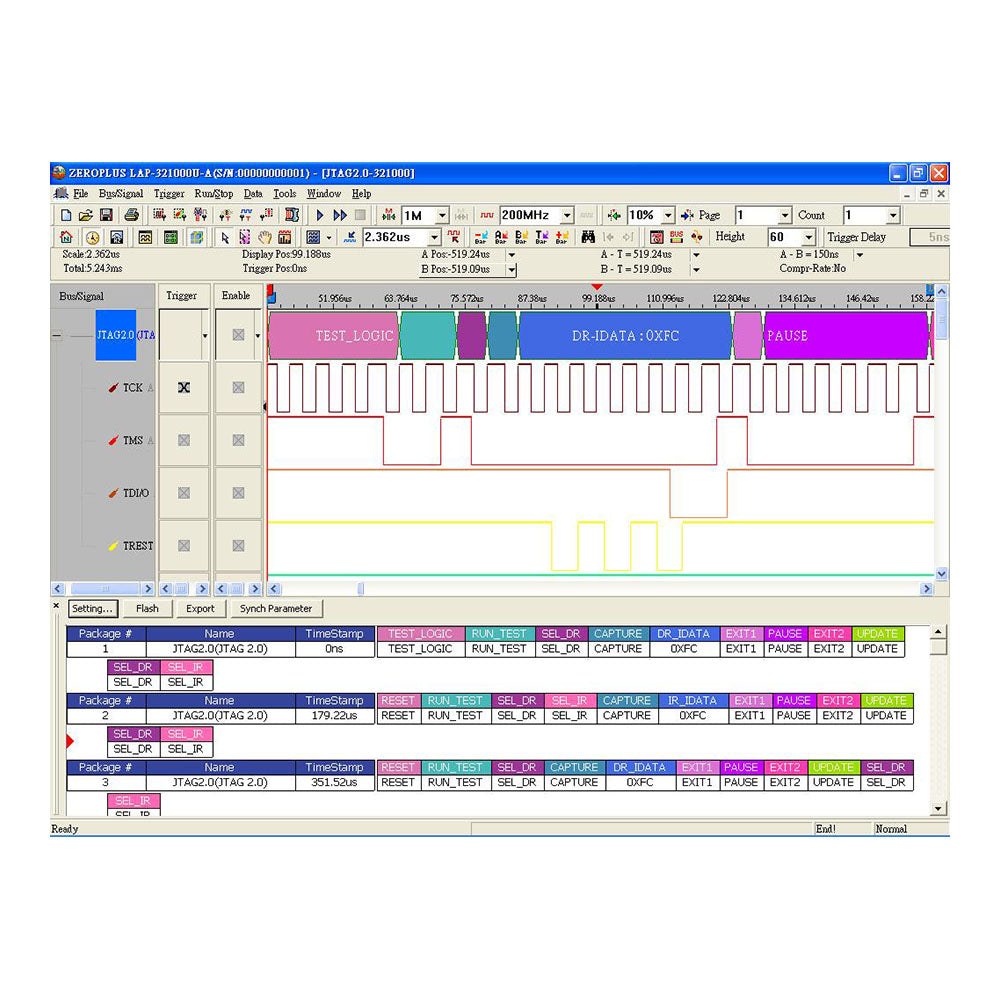
Task: Toggle Enable checkbox for TDI/O
Action: click(238, 493)
